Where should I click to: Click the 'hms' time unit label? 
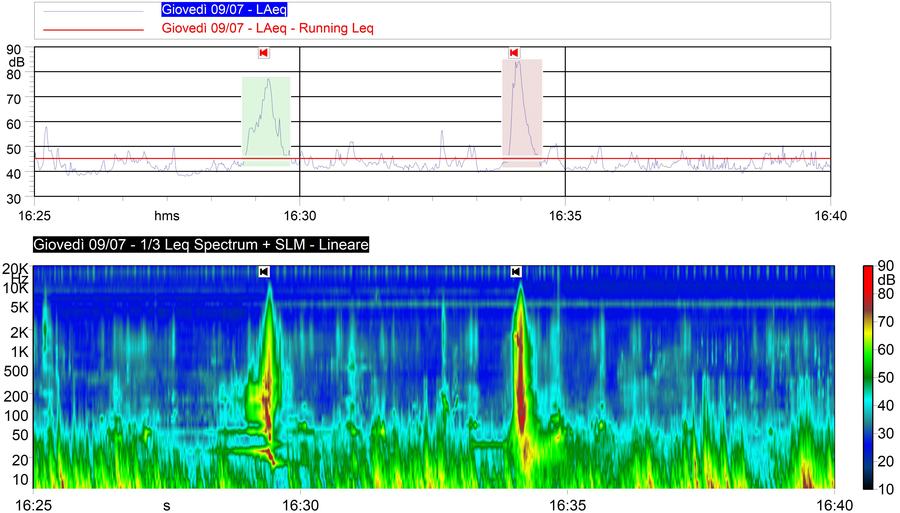[166, 216]
